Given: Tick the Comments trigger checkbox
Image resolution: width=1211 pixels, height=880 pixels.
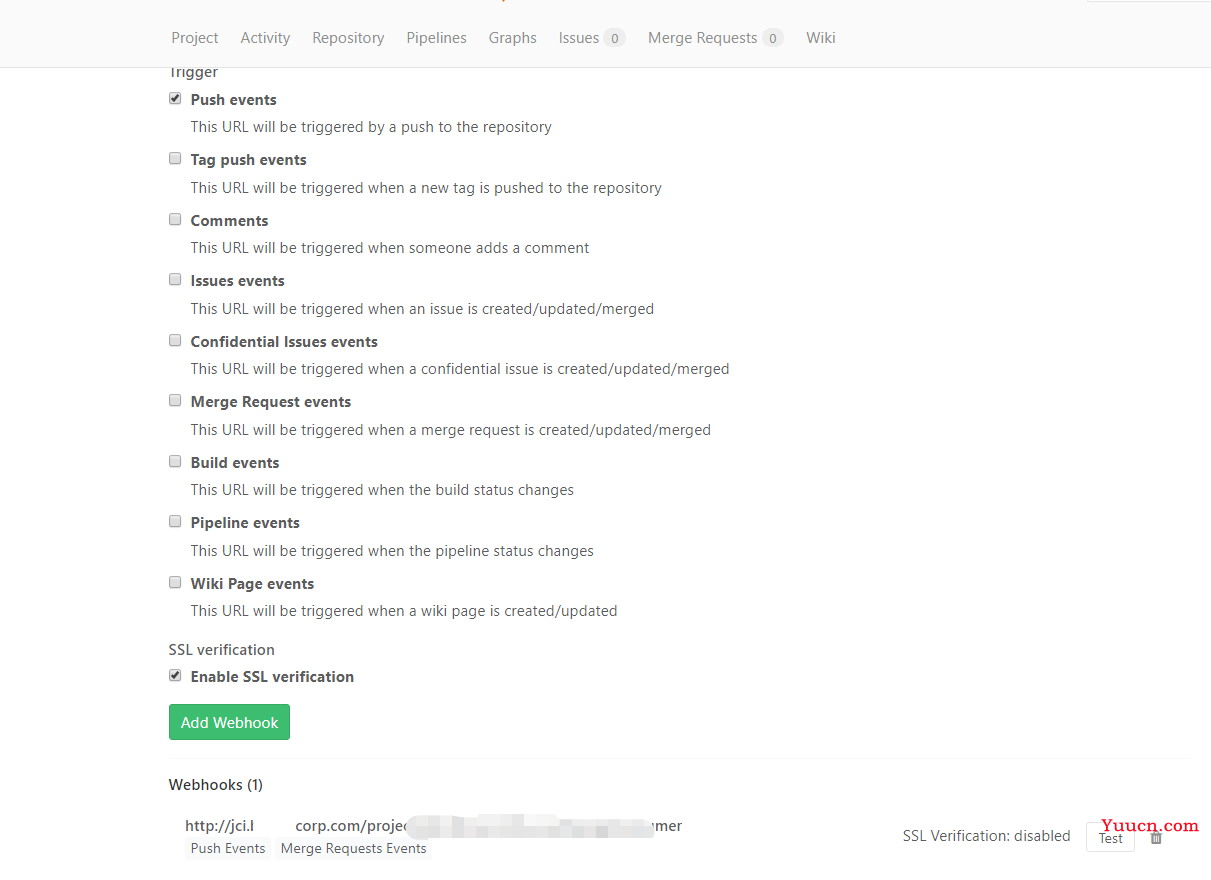Looking at the screenshot, I should coord(175,219).
